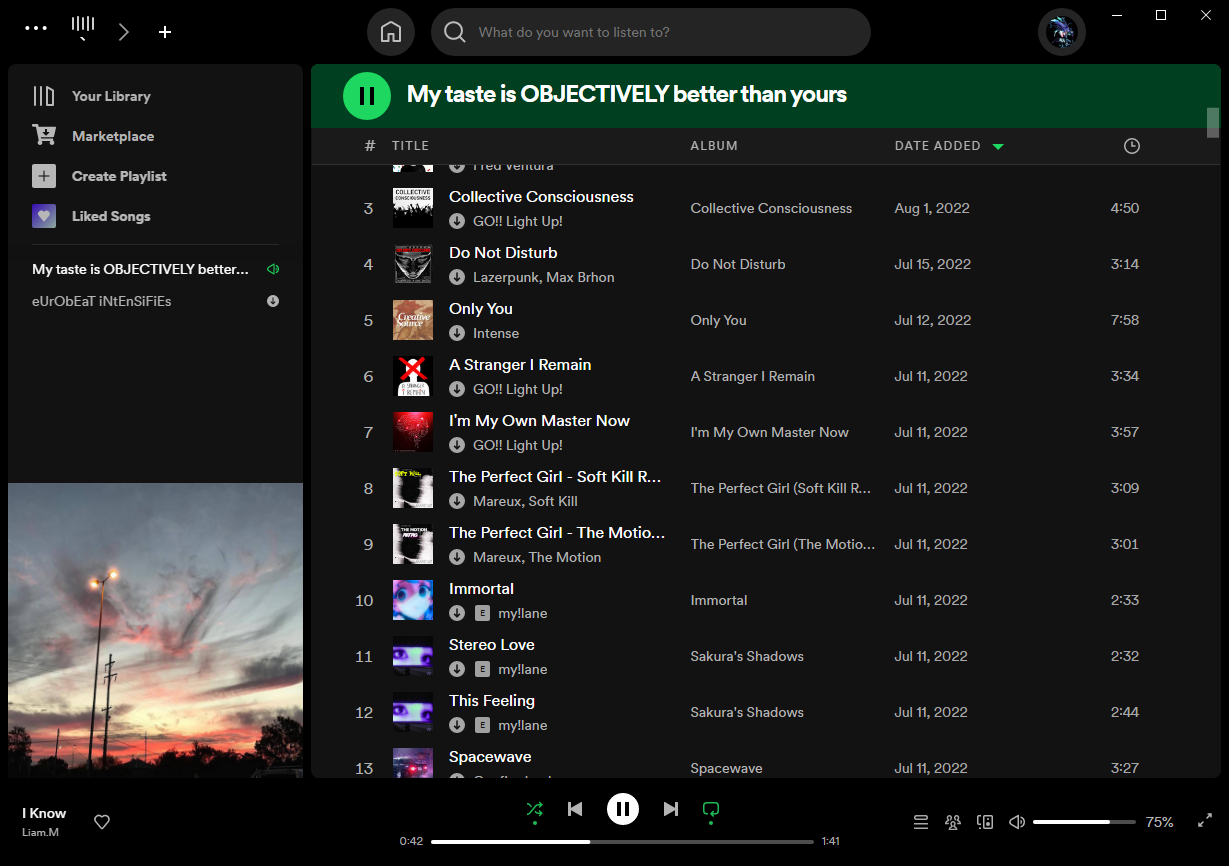Click the duration '7:58'
This screenshot has height=866, width=1229.
[1125, 320]
